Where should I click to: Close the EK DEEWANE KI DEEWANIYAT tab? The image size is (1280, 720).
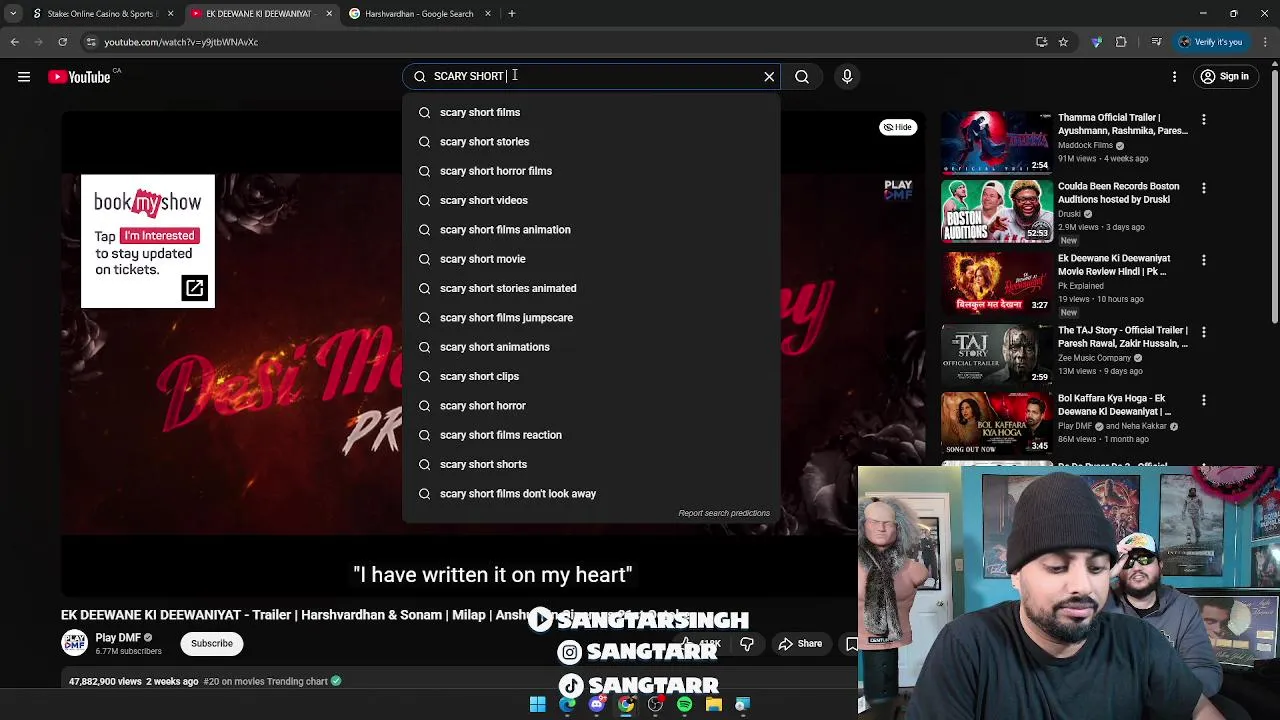pyautogui.click(x=329, y=14)
